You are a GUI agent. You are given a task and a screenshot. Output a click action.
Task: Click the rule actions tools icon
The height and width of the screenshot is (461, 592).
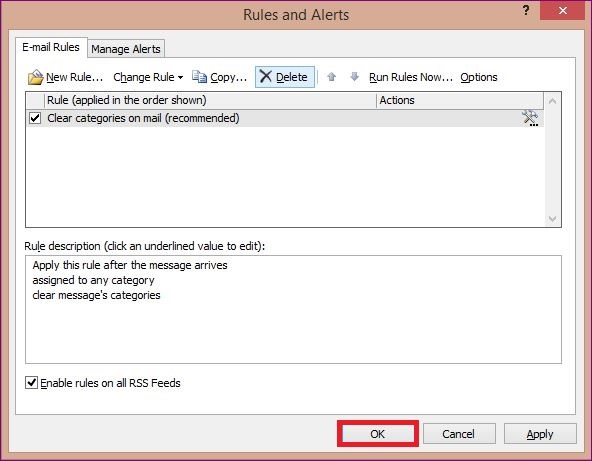pos(530,118)
